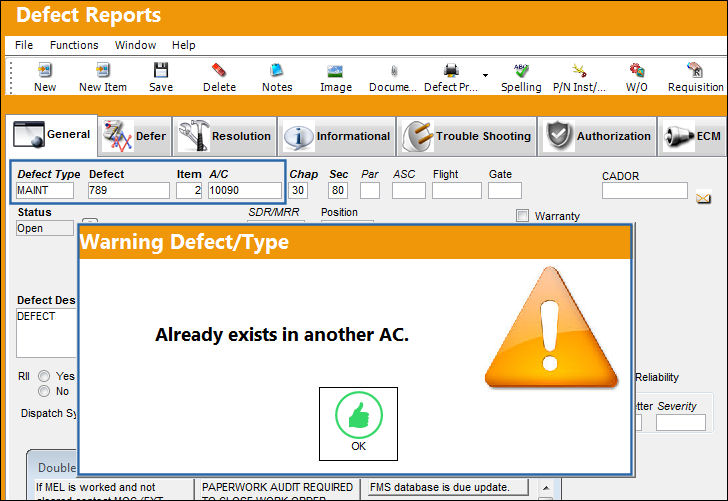Click the New toolbar icon
Screen dimensions: 728x501
click(45, 71)
